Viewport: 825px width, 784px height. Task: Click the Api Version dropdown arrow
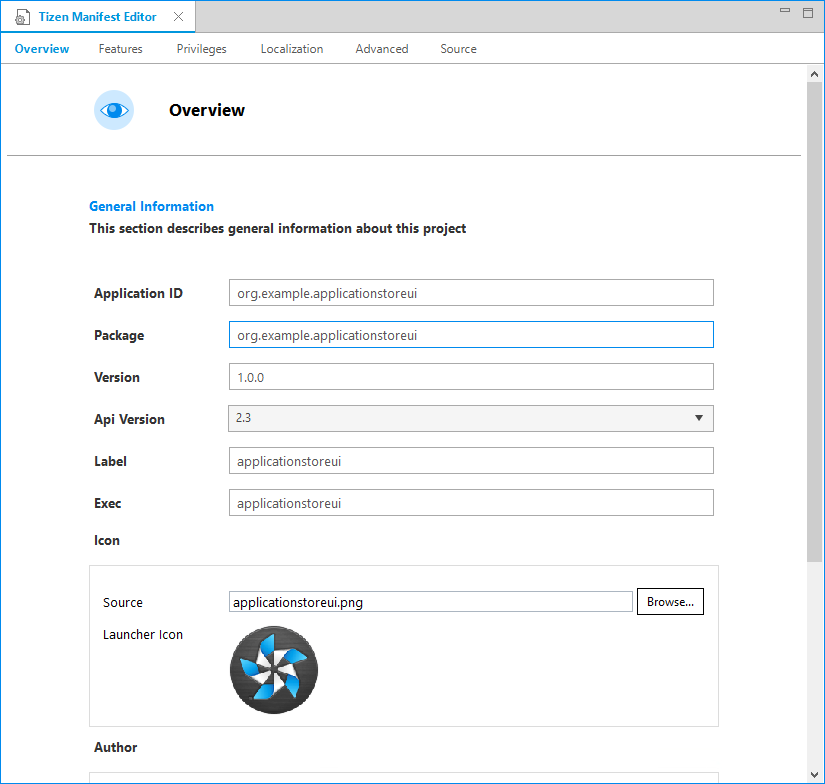coord(698,418)
